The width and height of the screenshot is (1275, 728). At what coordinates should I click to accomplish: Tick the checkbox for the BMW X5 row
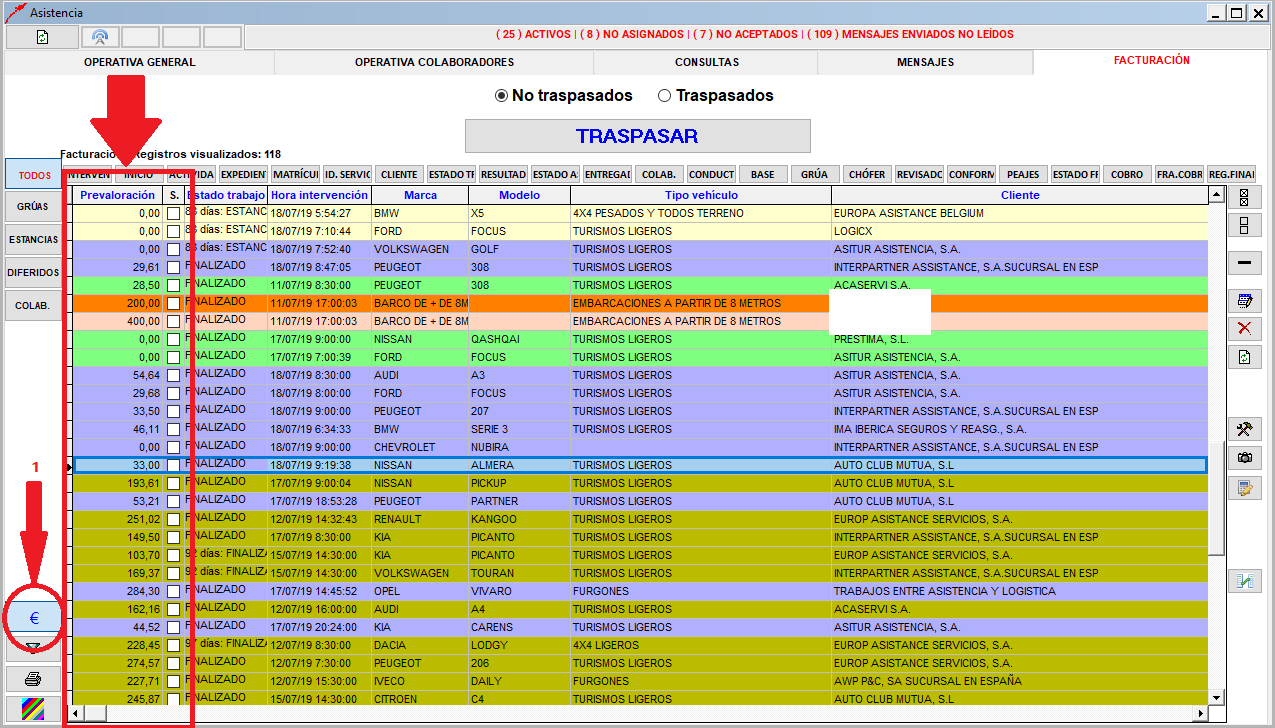click(x=174, y=213)
